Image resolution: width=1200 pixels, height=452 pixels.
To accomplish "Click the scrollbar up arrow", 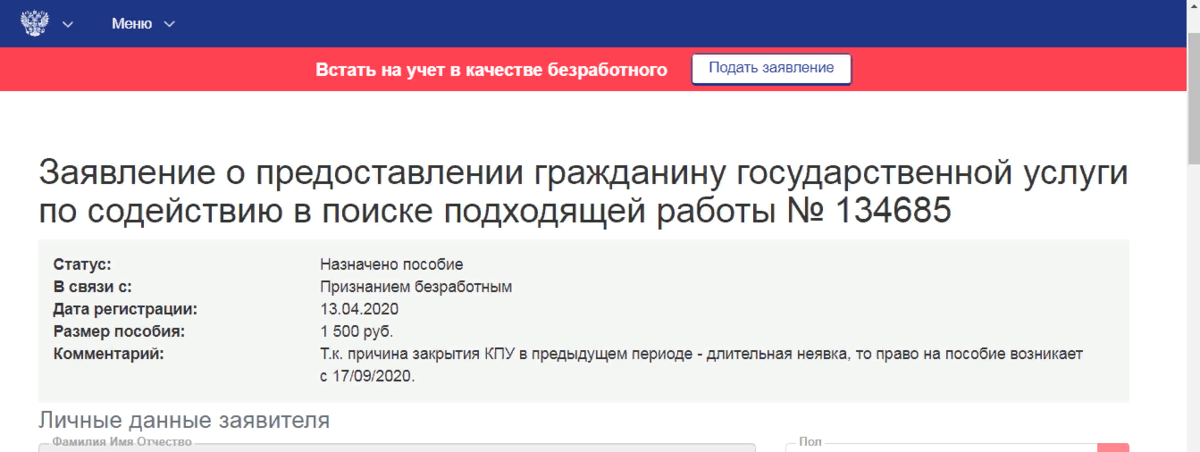I will [1192, 7].
